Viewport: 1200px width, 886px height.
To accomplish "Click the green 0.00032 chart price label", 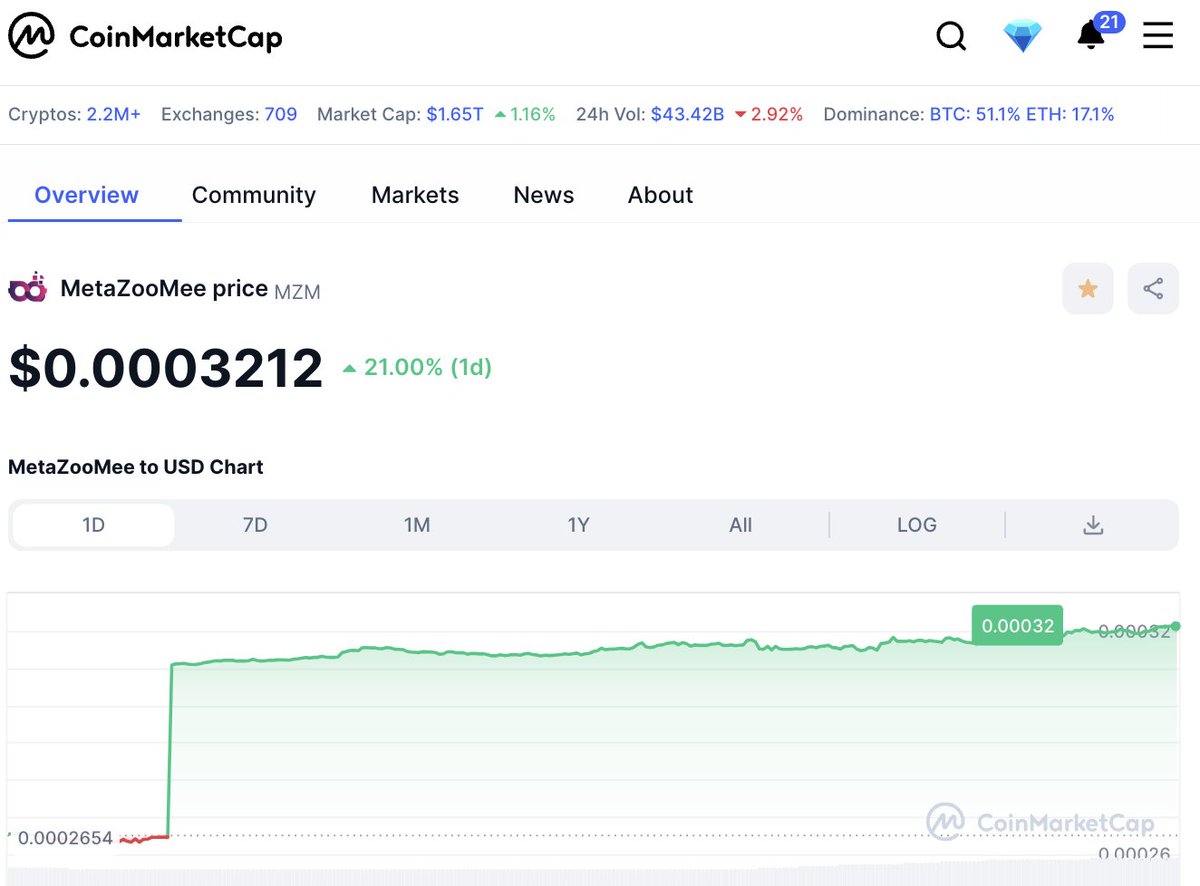I will click(x=1018, y=626).
